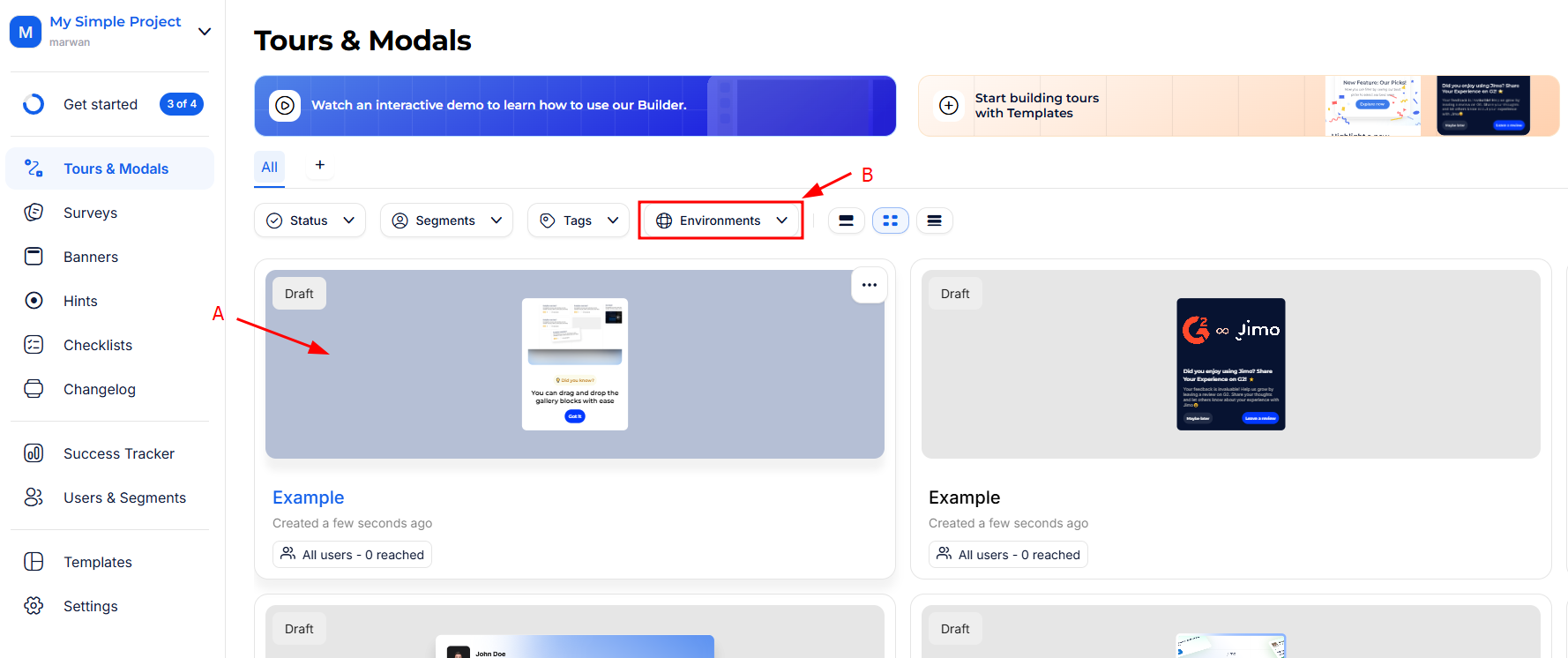This screenshot has height=658, width=1568.
Task: Open Success Tracker page
Action: tap(118, 453)
